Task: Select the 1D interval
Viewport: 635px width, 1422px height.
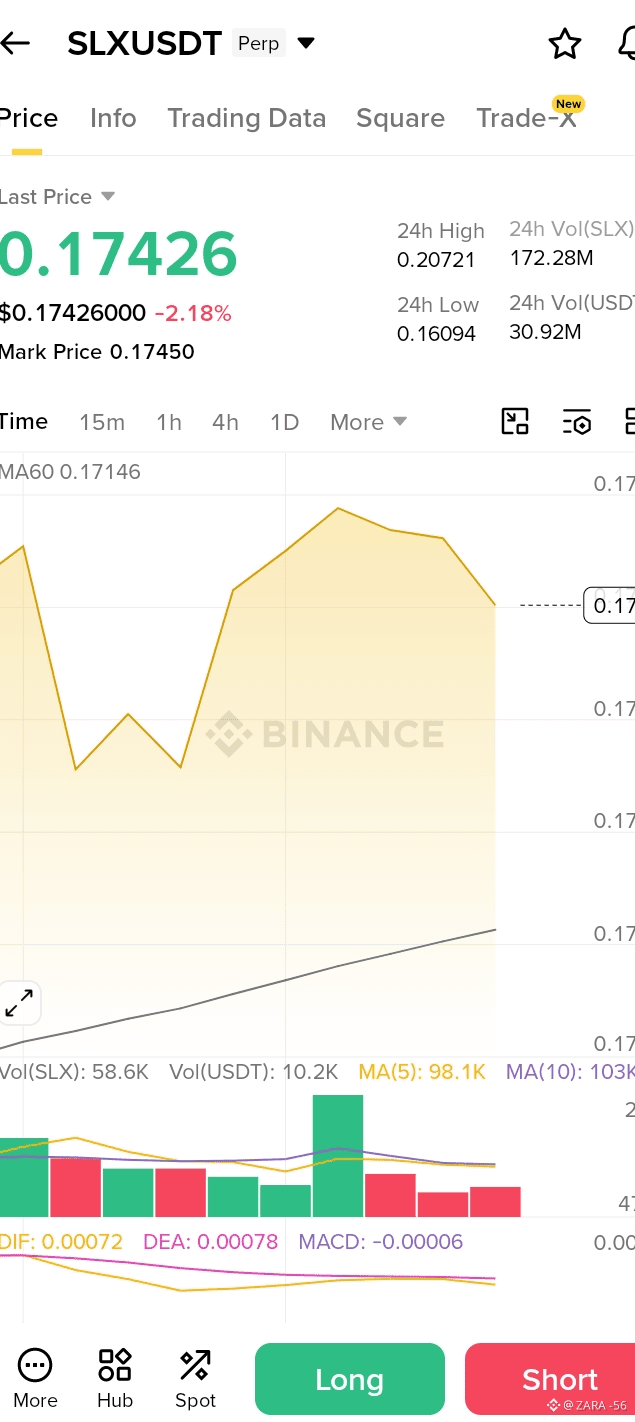Action: 285,422
